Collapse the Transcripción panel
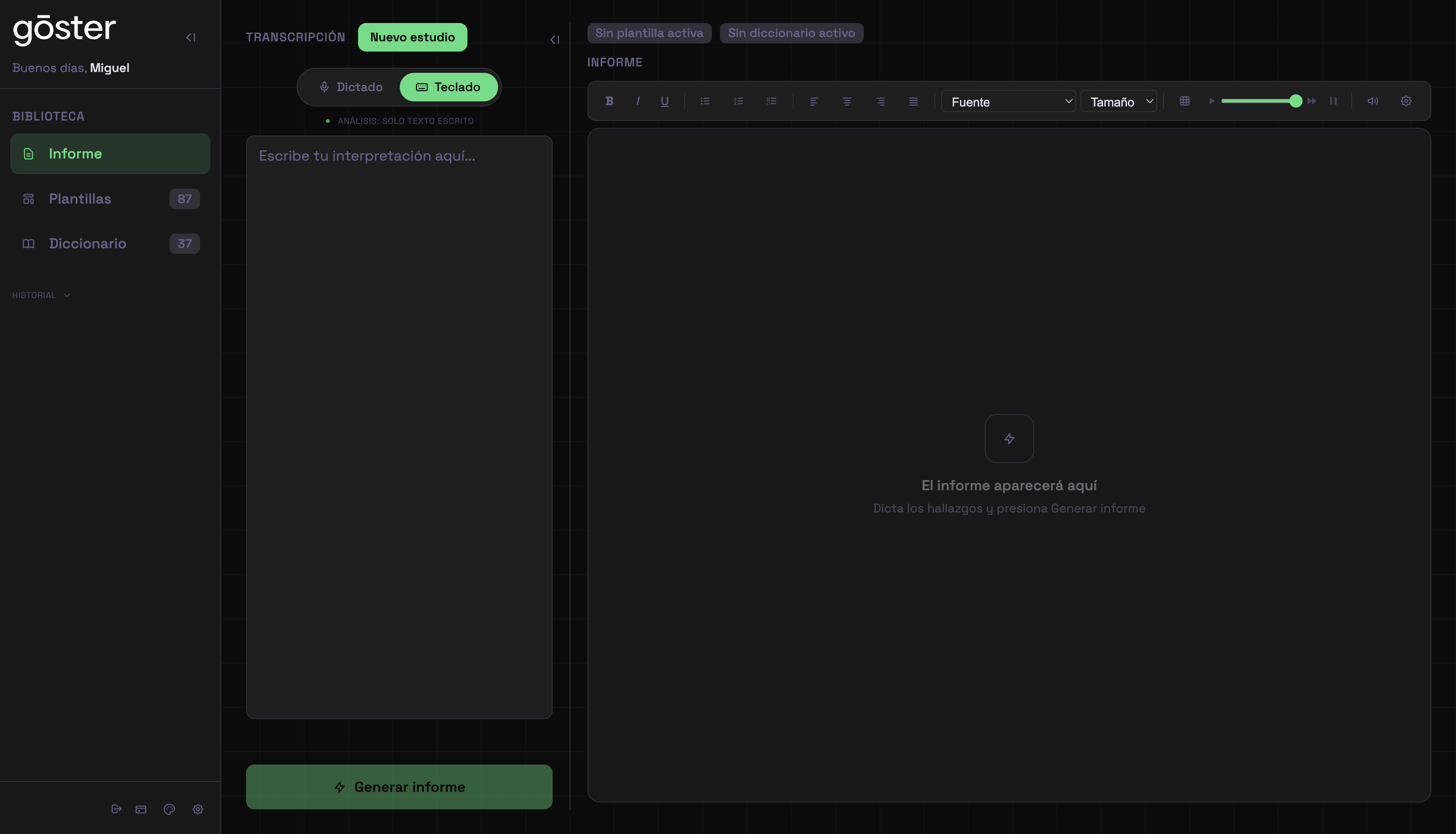 point(555,40)
